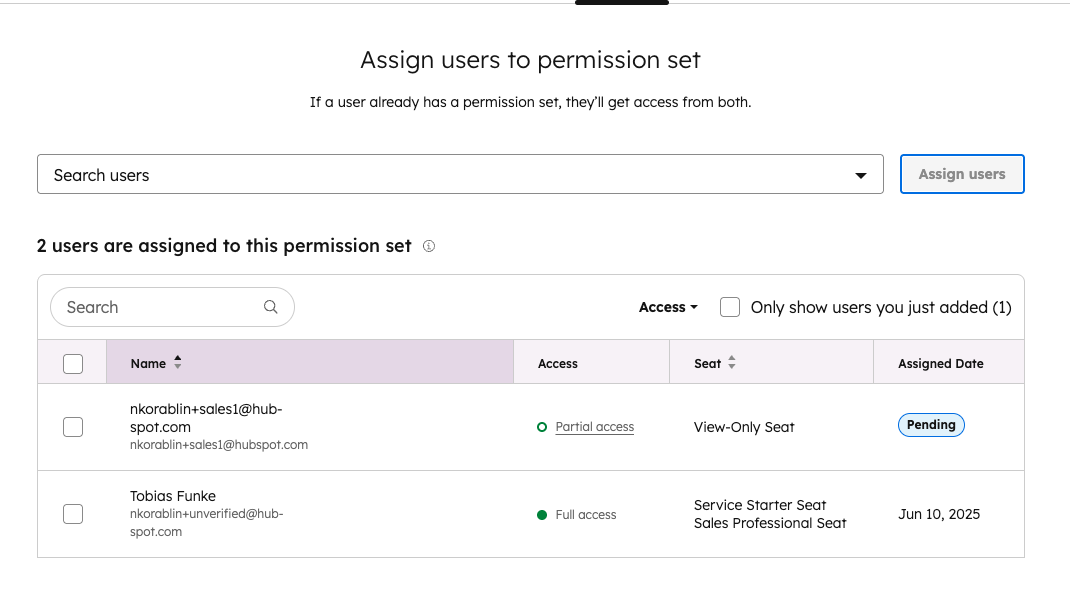Open the Partial access link
The height and width of the screenshot is (615, 1070).
coord(595,427)
